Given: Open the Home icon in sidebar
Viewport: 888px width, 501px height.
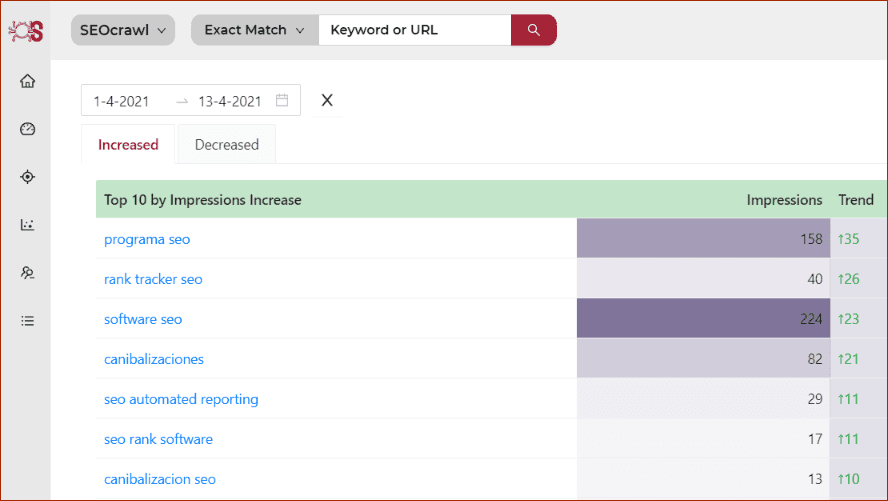Looking at the screenshot, I should 27,81.
